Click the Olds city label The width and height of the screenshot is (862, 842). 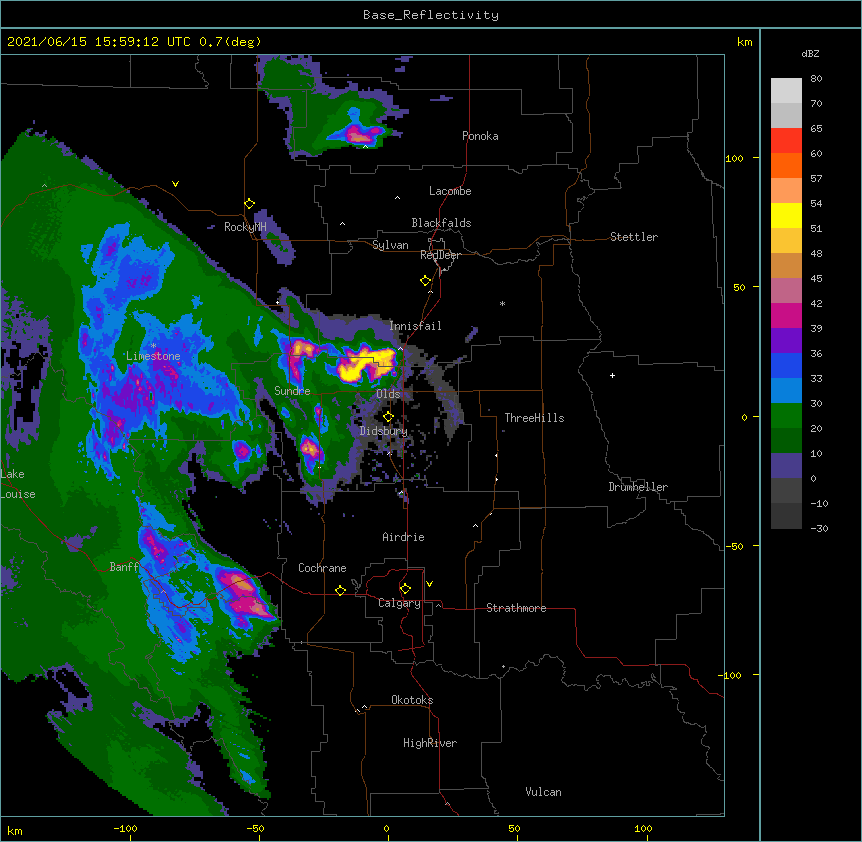pyautogui.click(x=388, y=394)
